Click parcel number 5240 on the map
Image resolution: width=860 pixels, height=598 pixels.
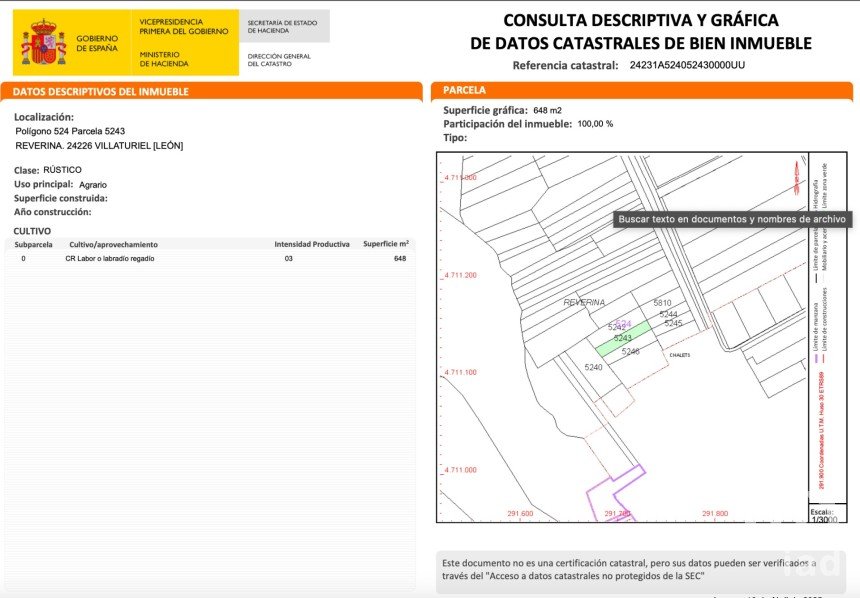click(594, 368)
